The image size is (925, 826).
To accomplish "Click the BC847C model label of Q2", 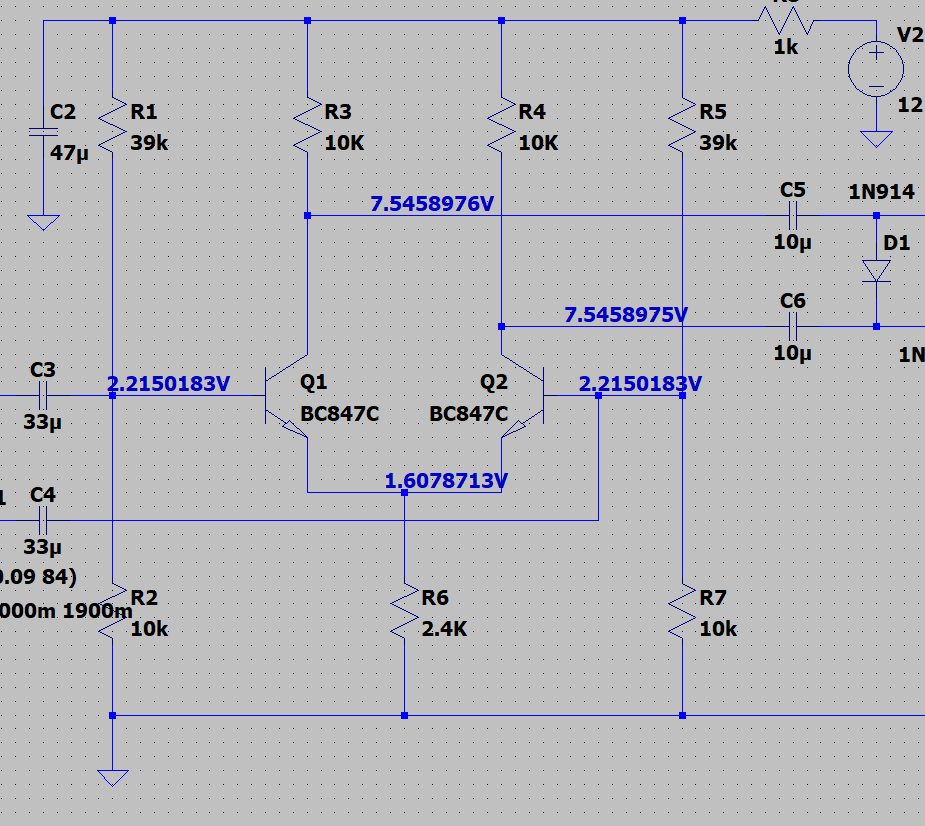I will pyautogui.click(x=468, y=414).
